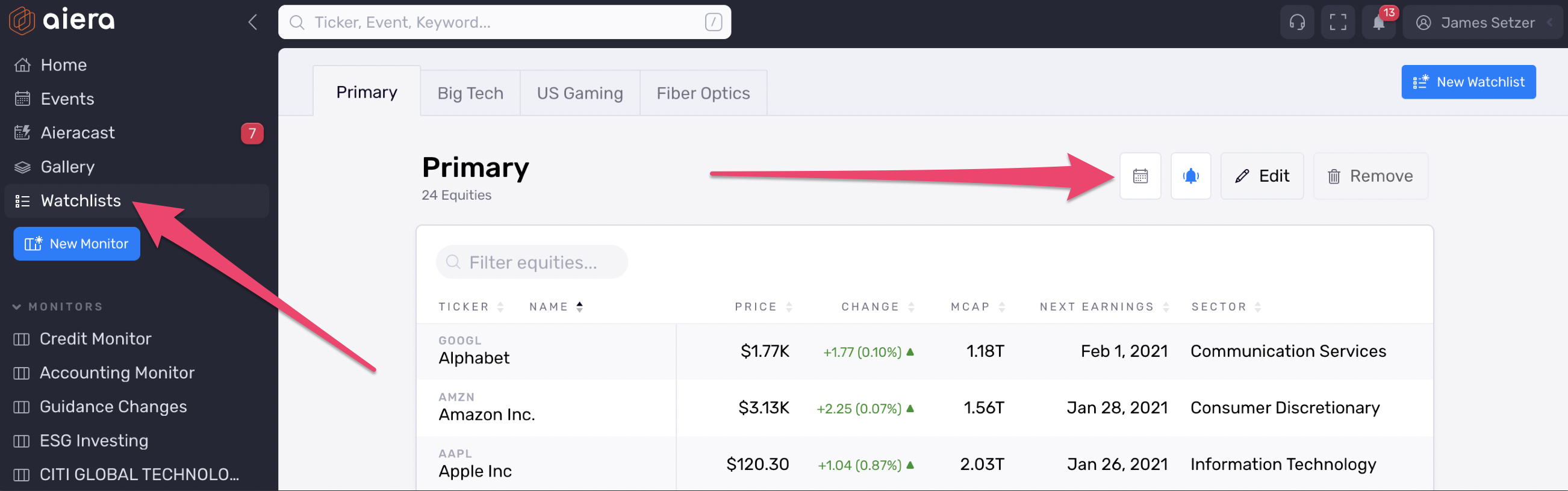Click the Communication Services sector cell

(x=1287, y=351)
